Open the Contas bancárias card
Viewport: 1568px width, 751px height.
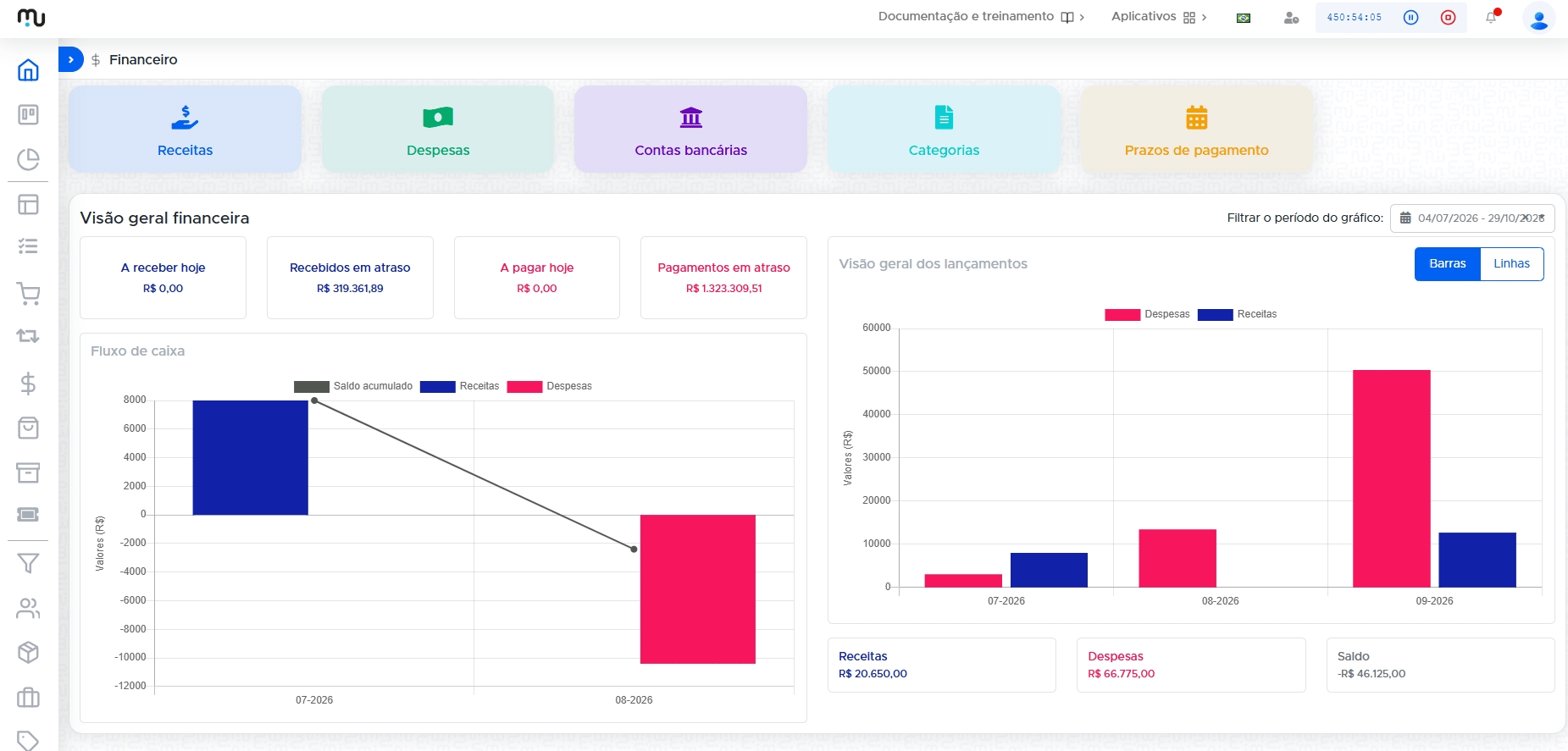pos(690,130)
